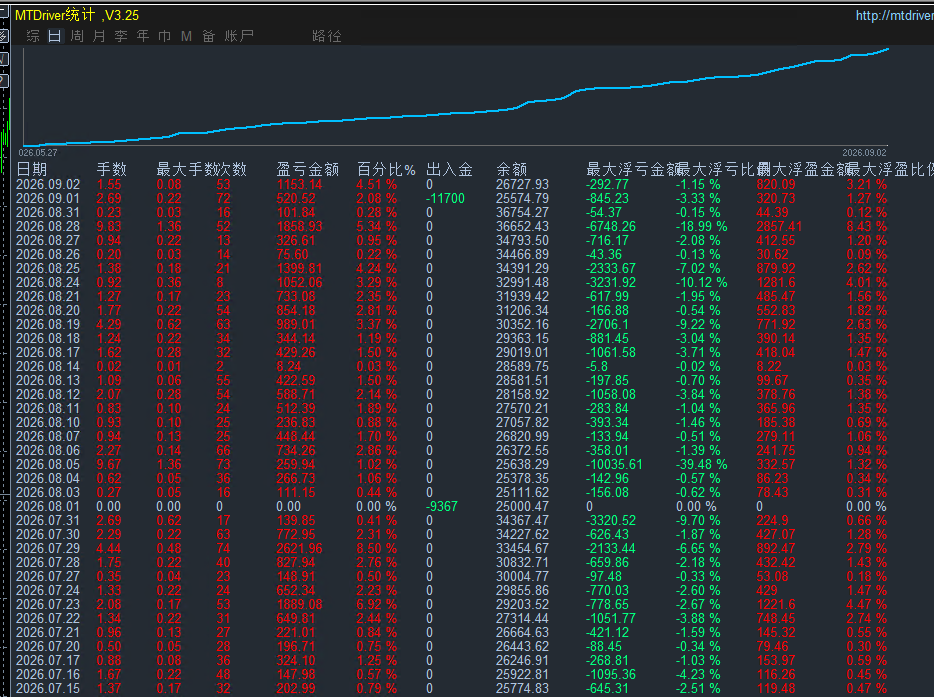The height and width of the screenshot is (697, 934).
Task: Click the -11700 withdrawal value
Action: point(446,198)
